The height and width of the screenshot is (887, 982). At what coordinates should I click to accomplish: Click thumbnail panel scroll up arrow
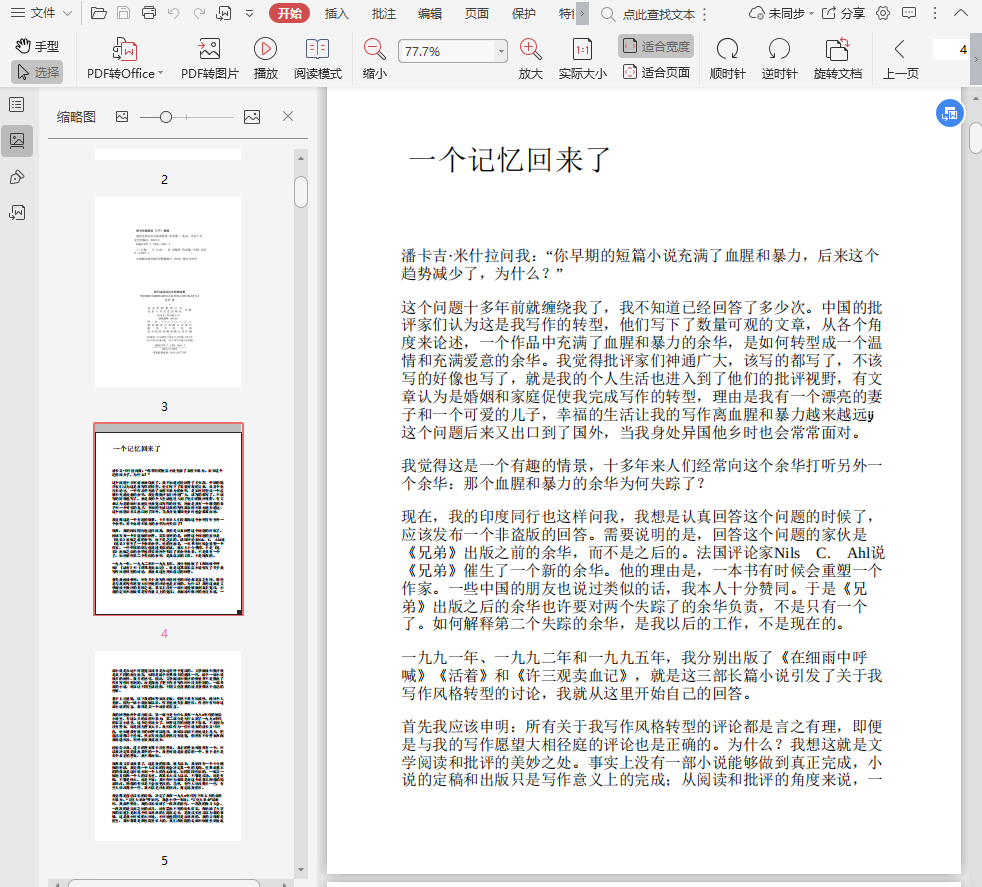click(301, 158)
